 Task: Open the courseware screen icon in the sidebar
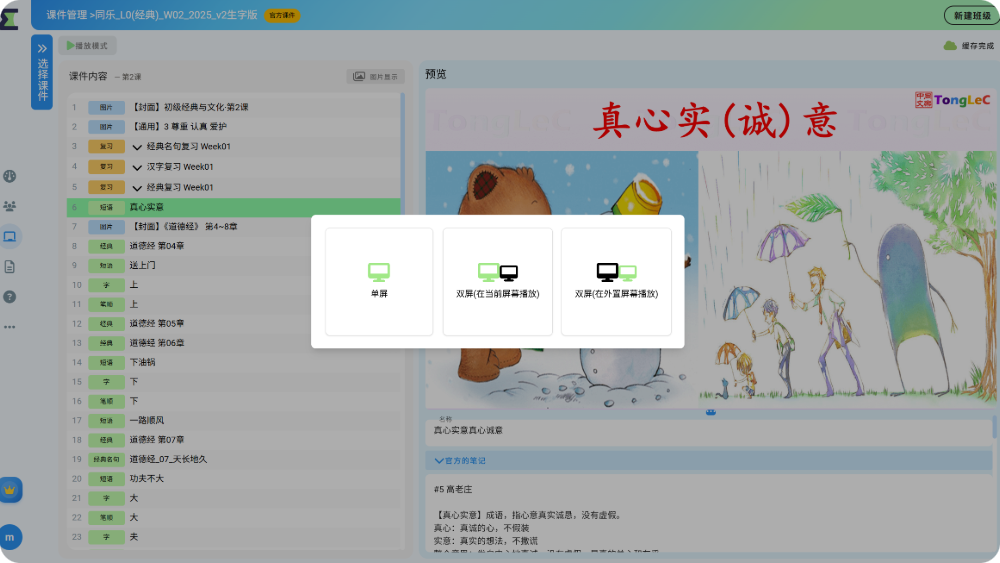coord(10,237)
